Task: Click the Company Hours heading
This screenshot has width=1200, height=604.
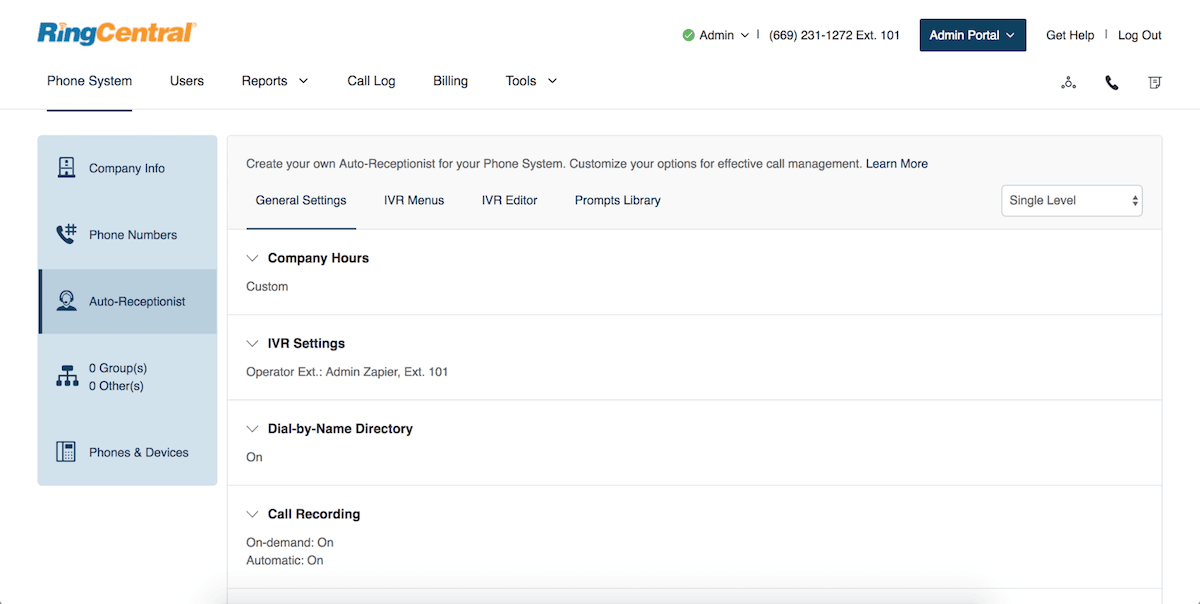Action: tap(318, 258)
